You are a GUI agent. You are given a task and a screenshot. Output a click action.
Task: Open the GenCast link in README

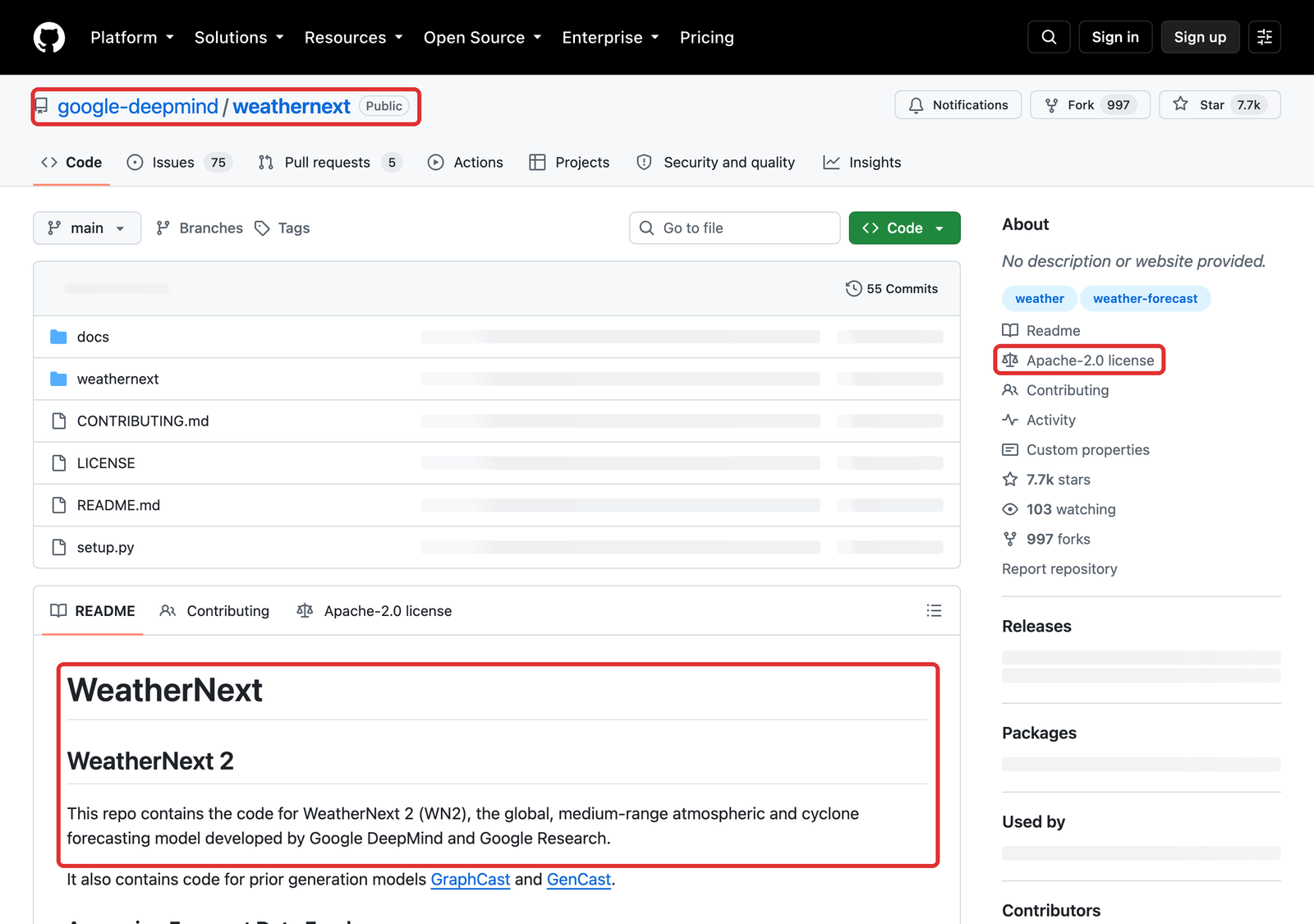(x=579, y=879)
